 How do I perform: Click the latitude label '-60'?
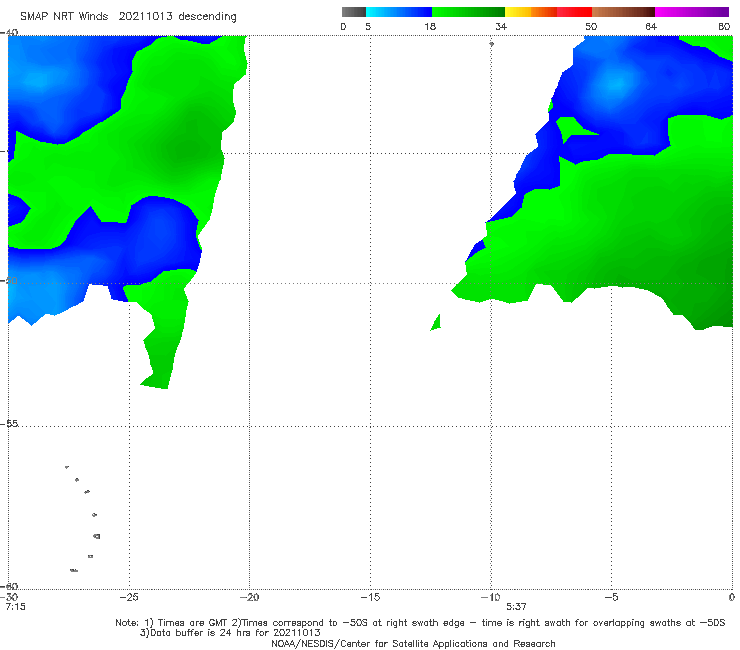(9, 586)
